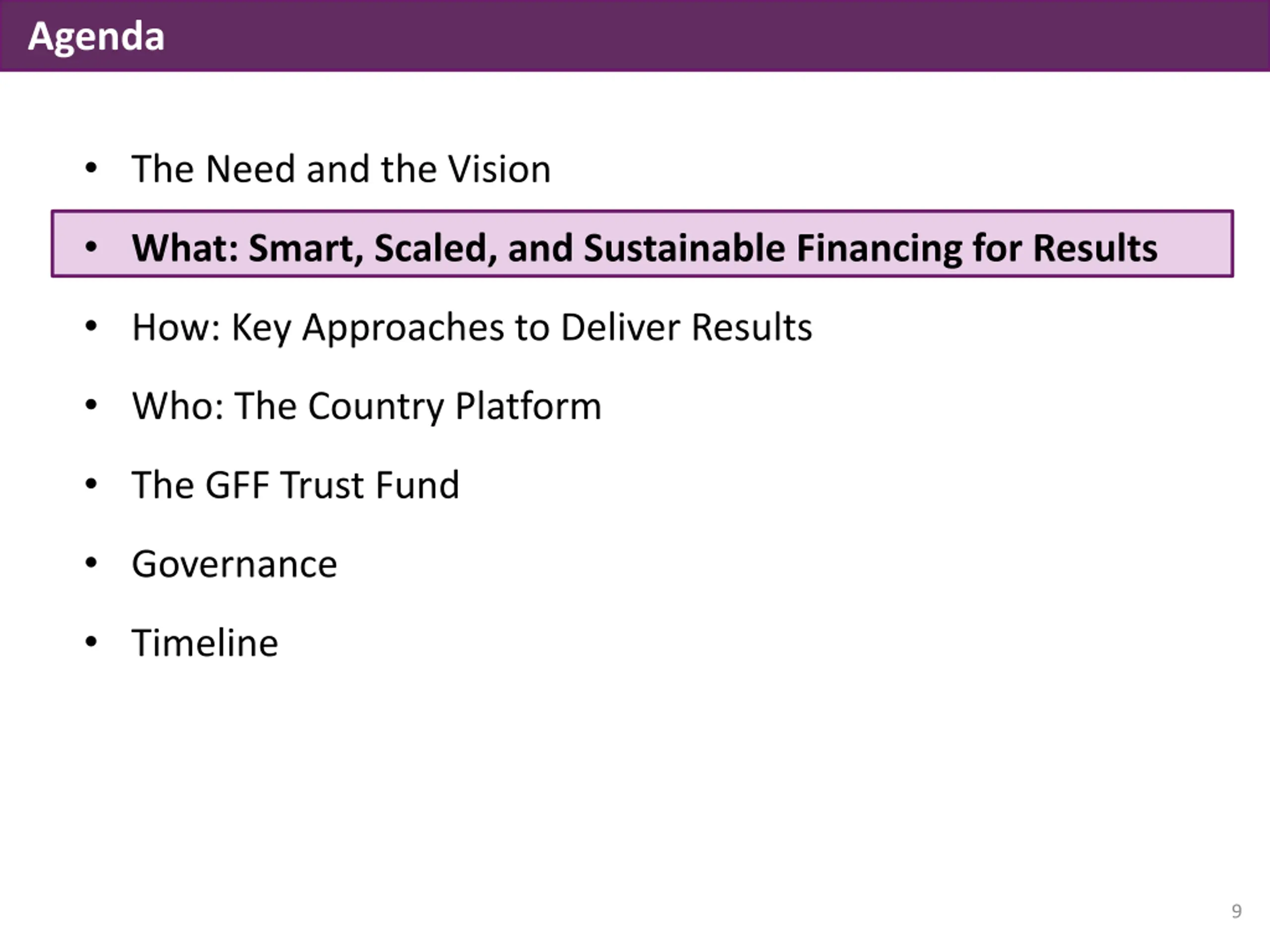
Task: Click the Governance agenda item
Action: 234,564
